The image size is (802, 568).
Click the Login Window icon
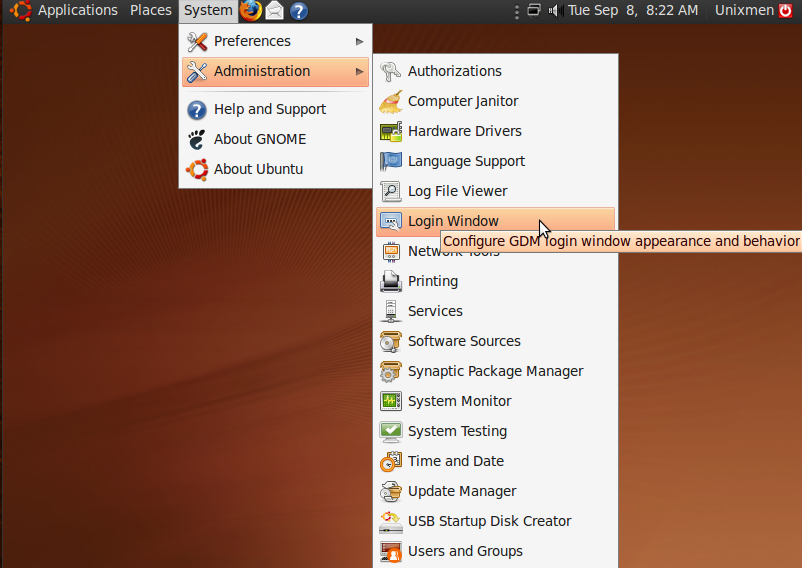(391, 222)
